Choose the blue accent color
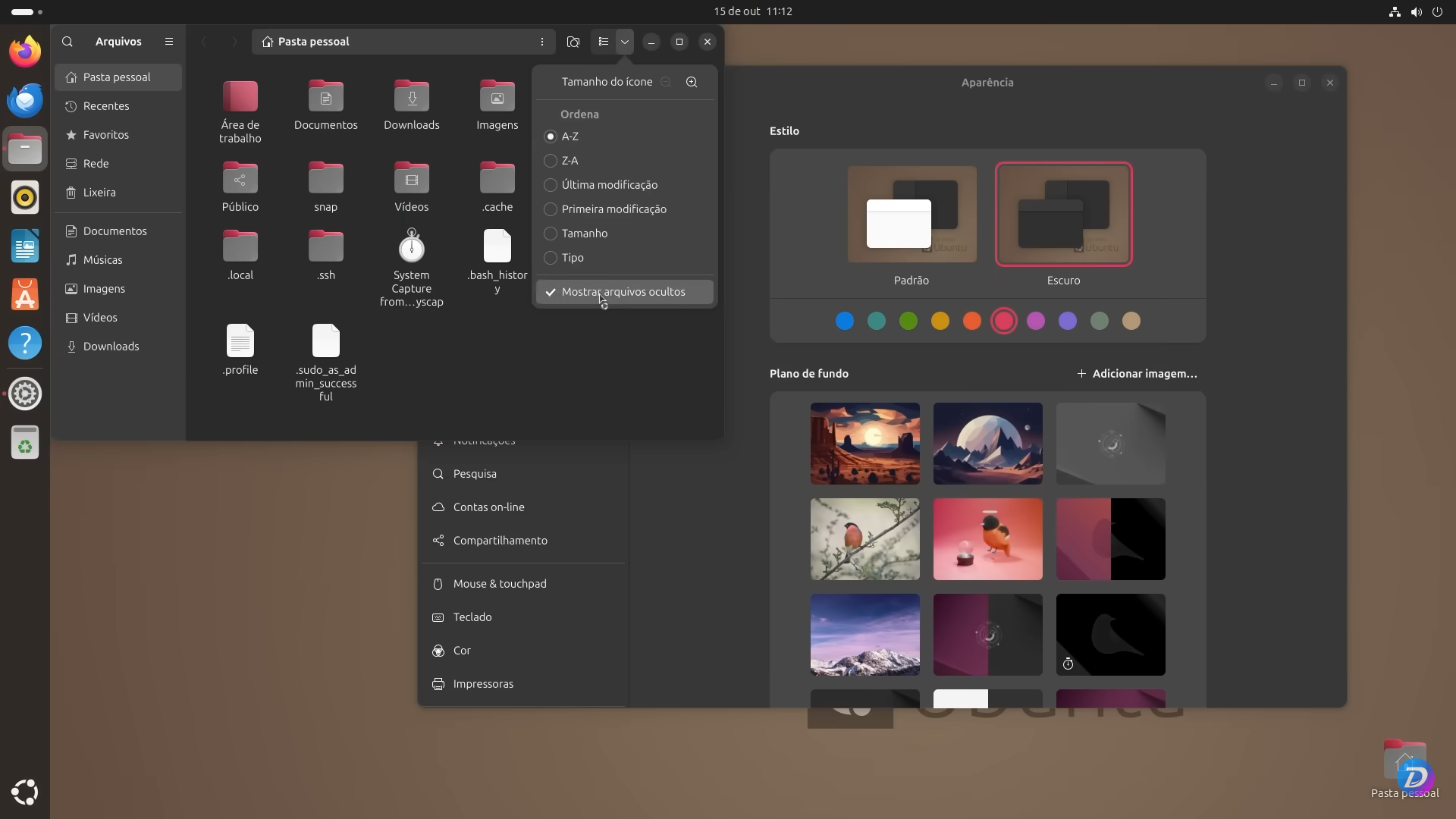This screenshot has height=819, width=1456. click(x=843, y=321)
